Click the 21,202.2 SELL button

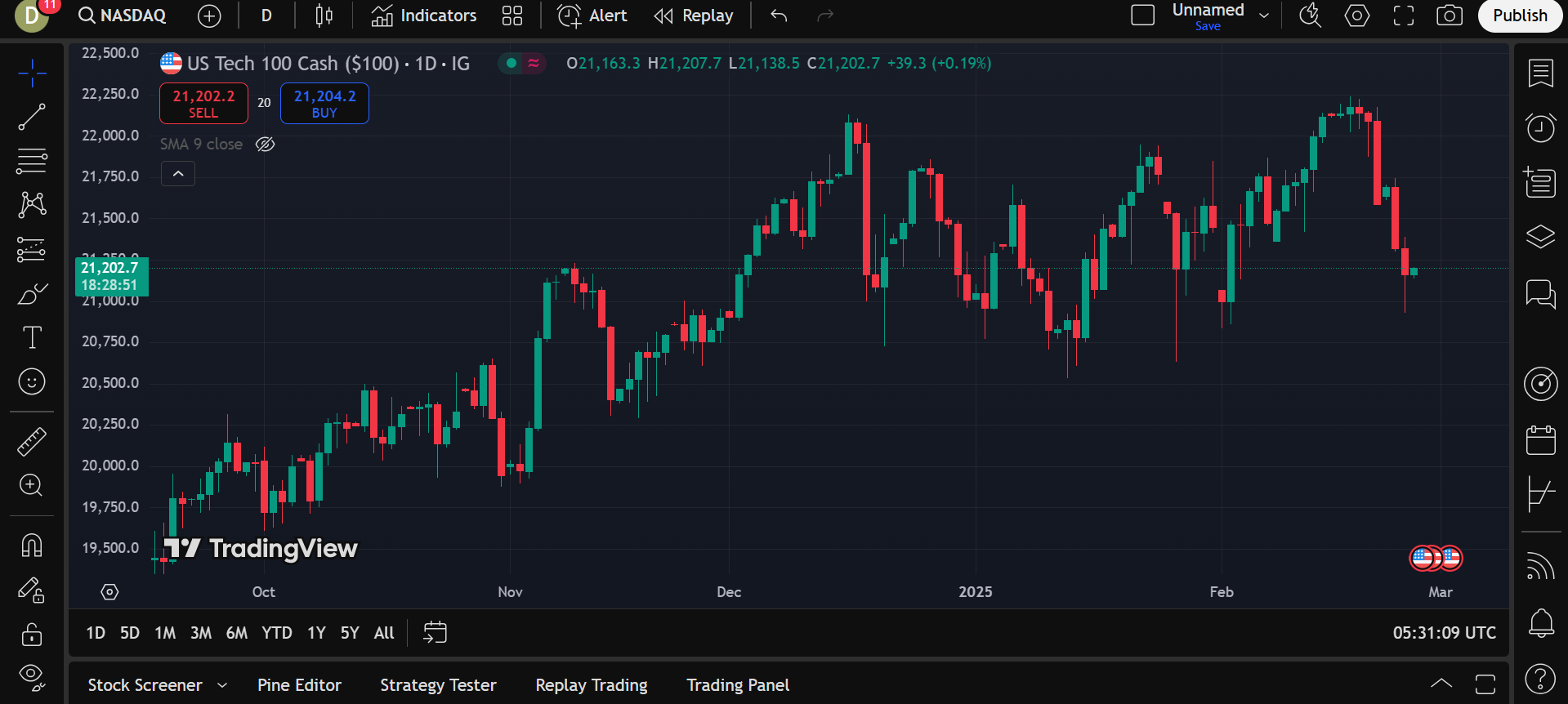[203, 104]
